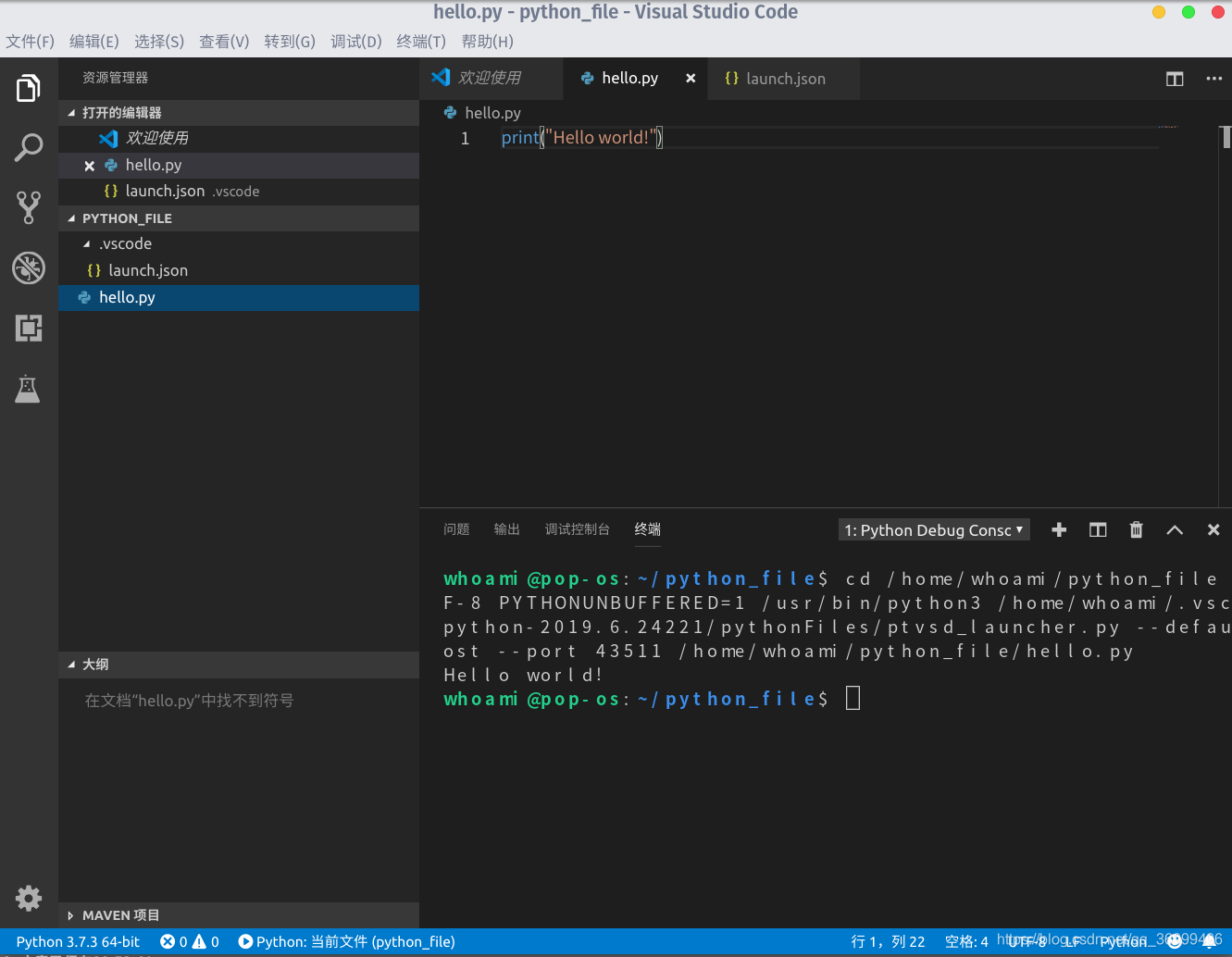
Task: Click the terminal prompt input cursor
Action: 853,698
